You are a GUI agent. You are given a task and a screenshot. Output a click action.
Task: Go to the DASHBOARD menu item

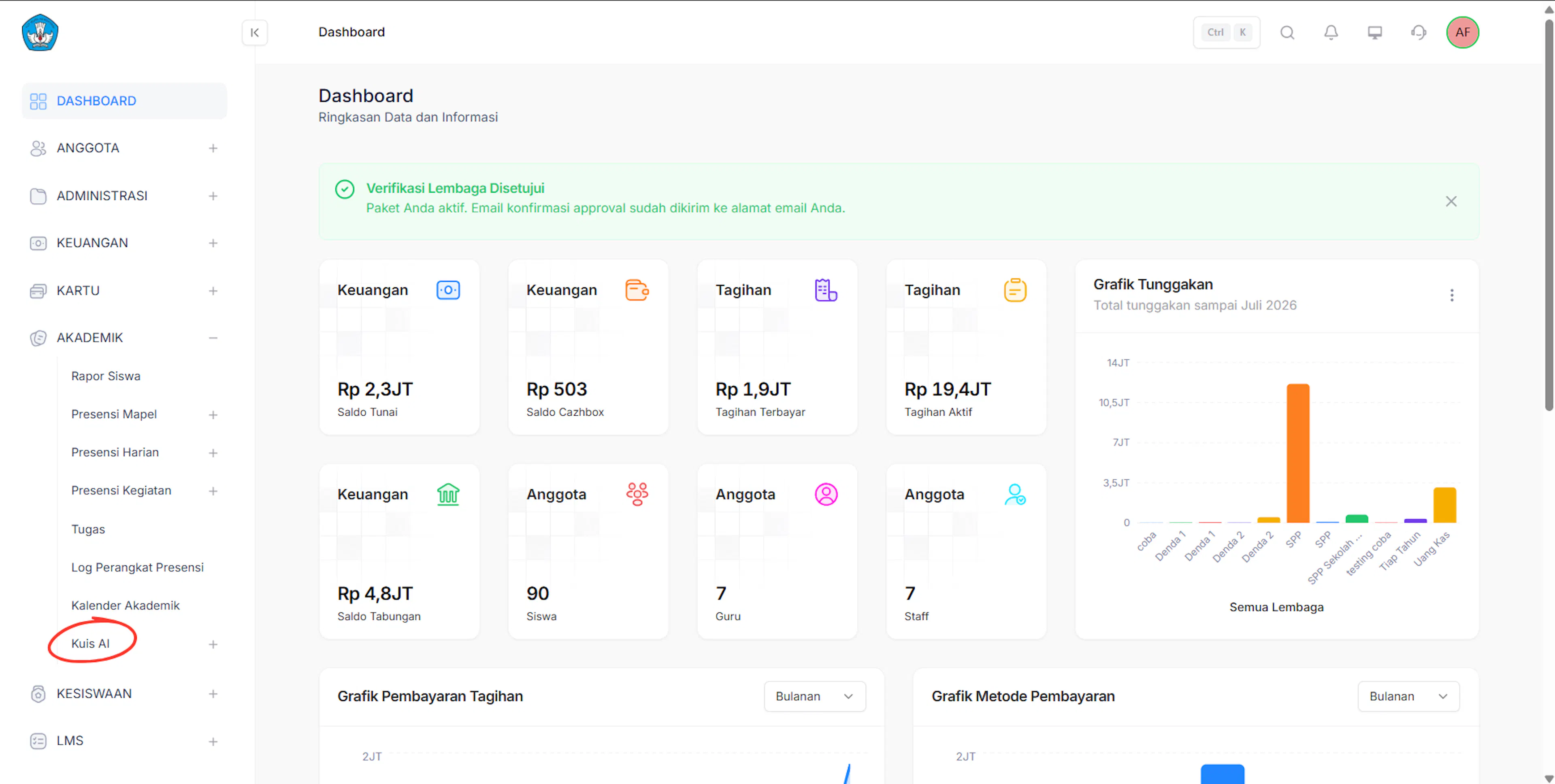click(x=124, y=102)
